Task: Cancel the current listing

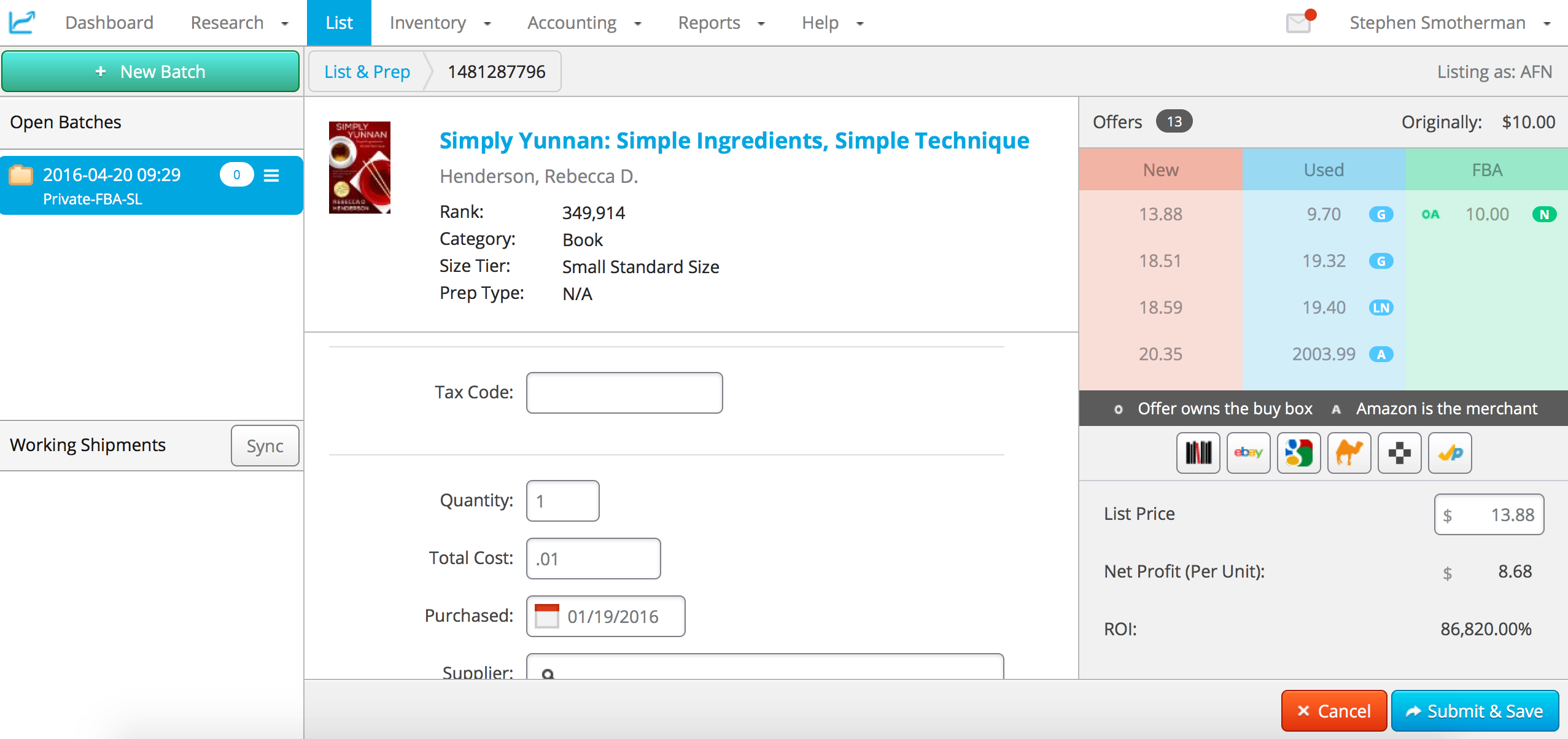Action: (1333, 711)
